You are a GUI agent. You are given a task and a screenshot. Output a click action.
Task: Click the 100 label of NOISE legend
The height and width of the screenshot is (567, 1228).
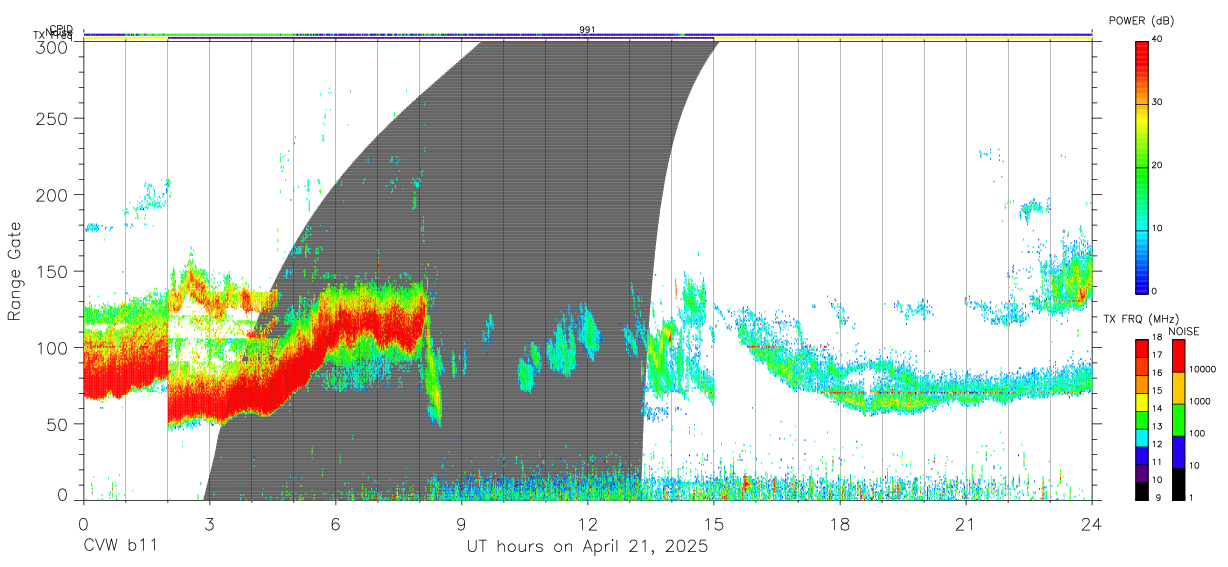pos(1196,433)
